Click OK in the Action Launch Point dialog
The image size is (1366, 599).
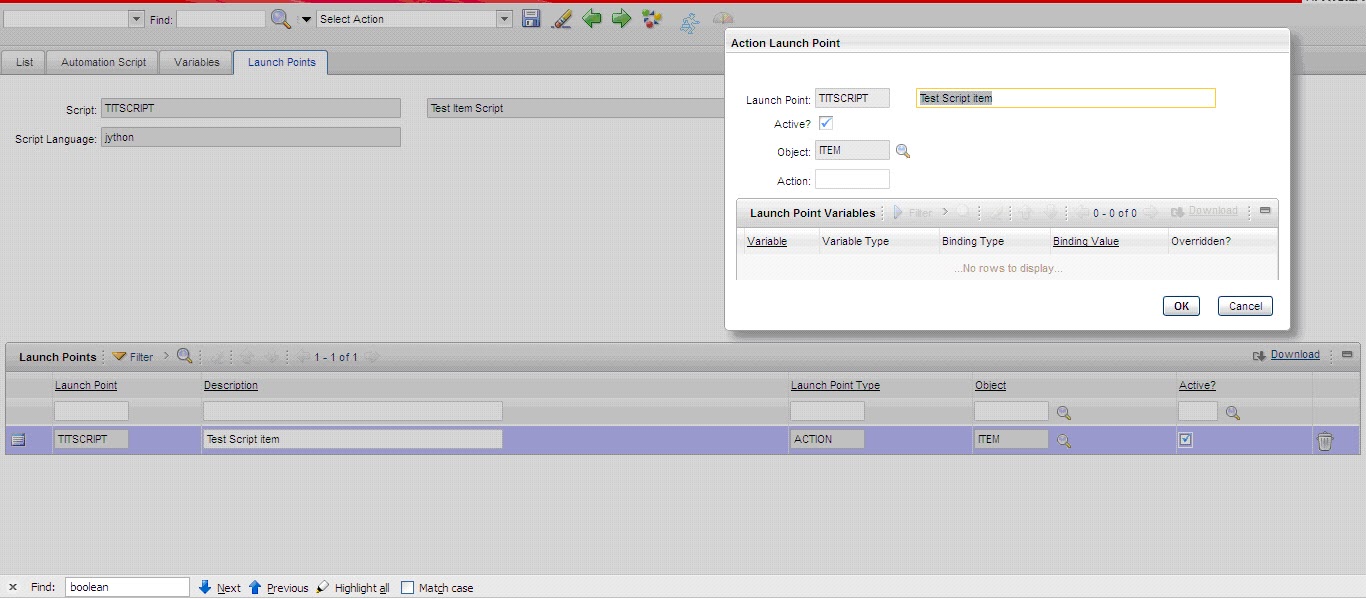tap(1180, 306)
